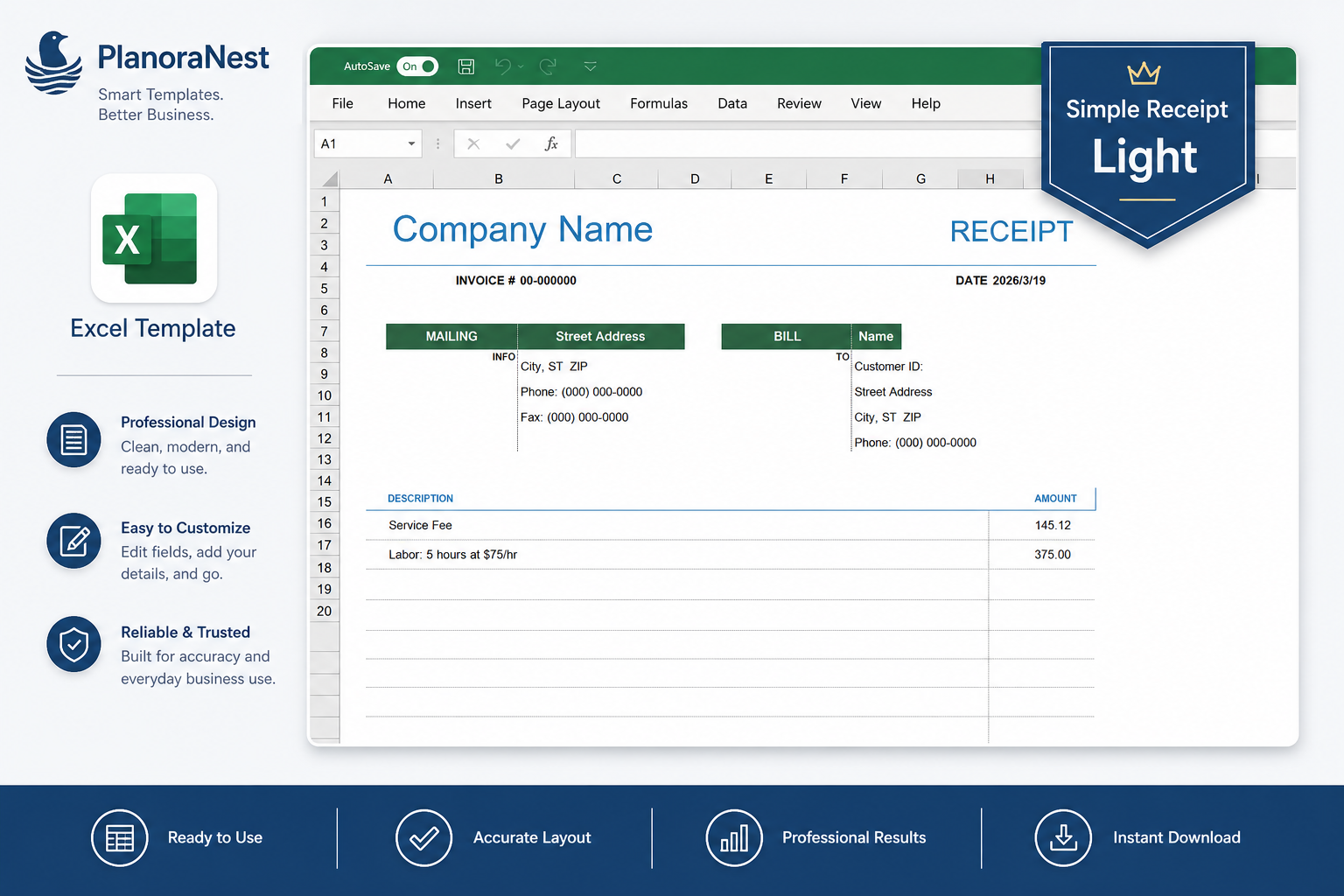
Task: Click the Insert Function fx icon
Action: [x=551, y=143]
